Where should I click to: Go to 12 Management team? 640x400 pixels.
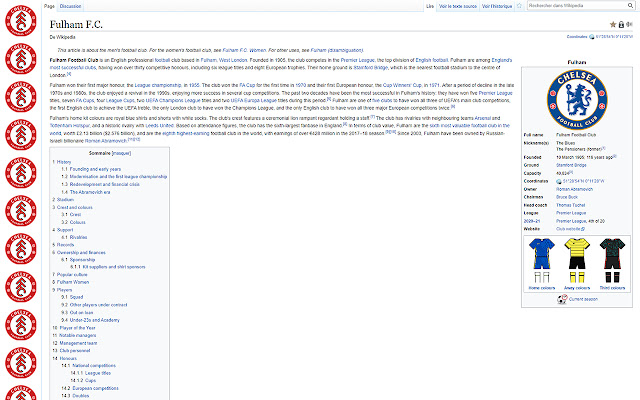75,343
